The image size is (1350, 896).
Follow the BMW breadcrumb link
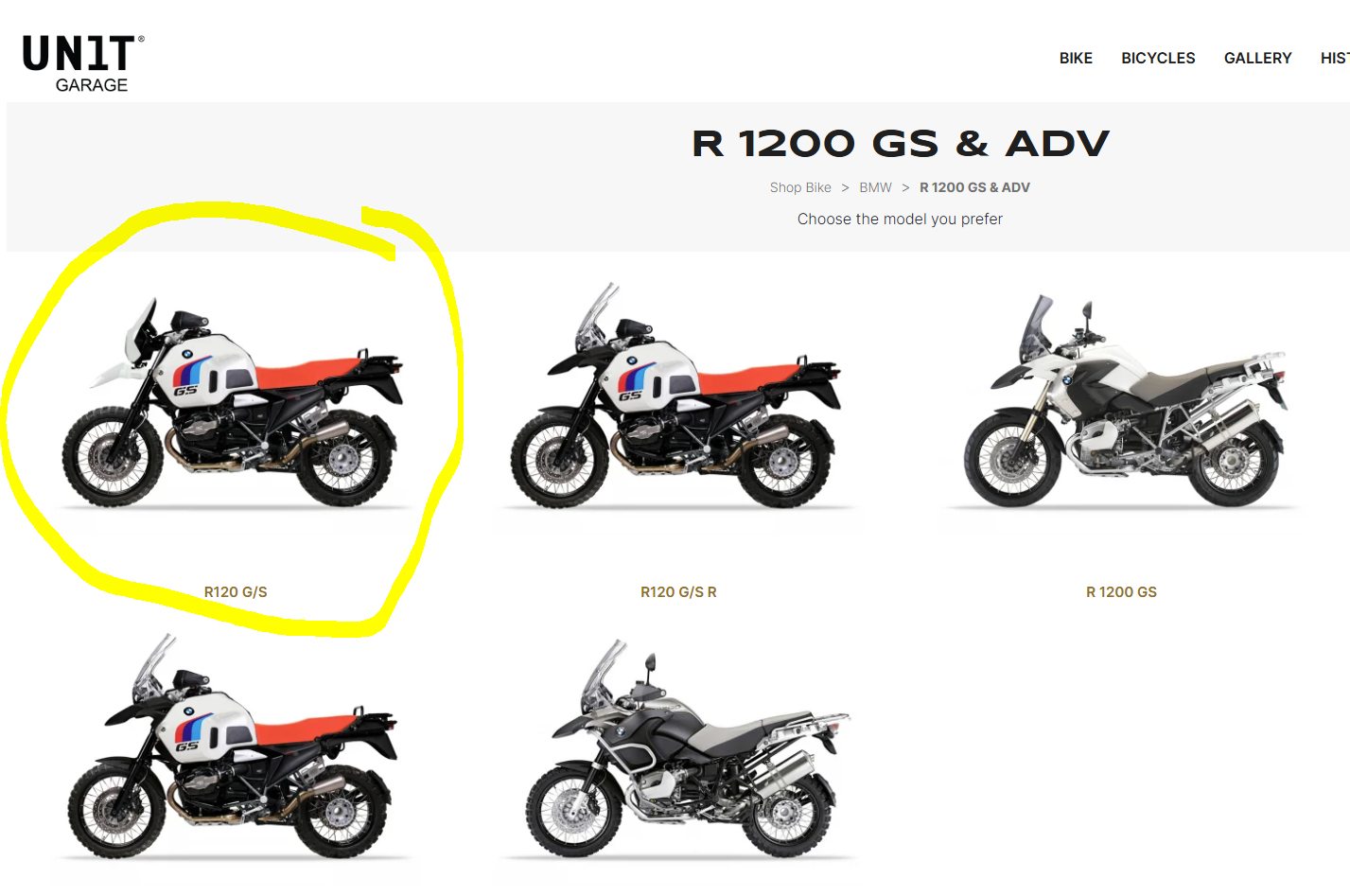(875, 187)
